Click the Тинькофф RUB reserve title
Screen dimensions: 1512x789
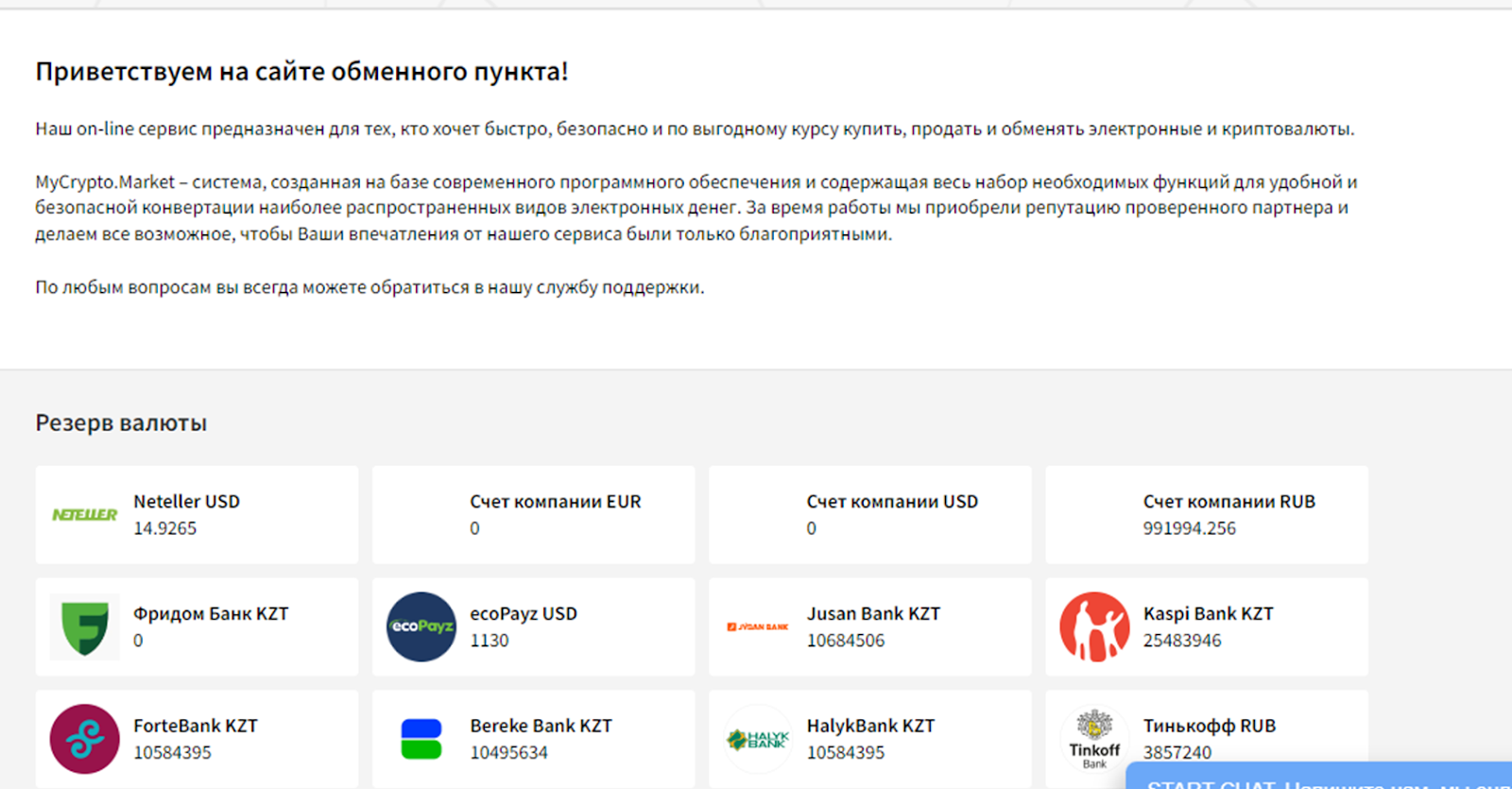pos(1209,726)
